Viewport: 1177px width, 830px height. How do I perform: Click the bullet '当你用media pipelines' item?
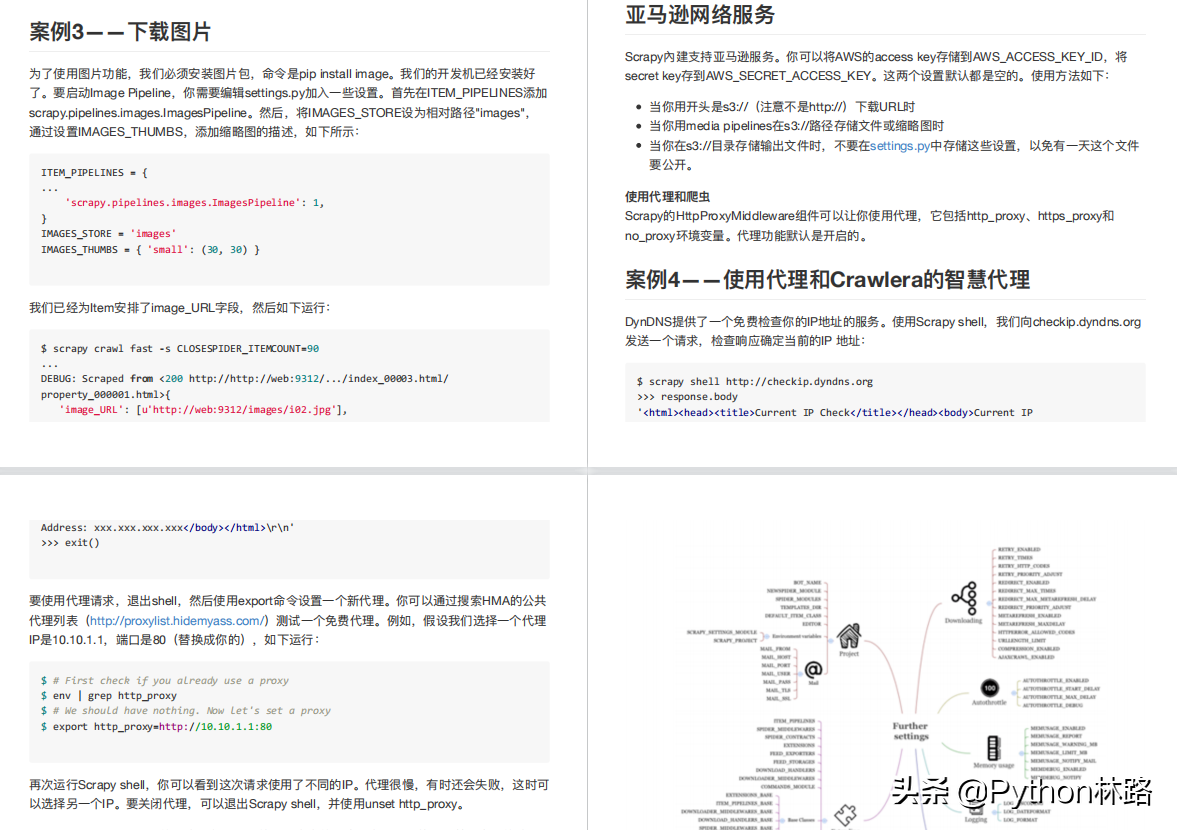click(796, 126)
